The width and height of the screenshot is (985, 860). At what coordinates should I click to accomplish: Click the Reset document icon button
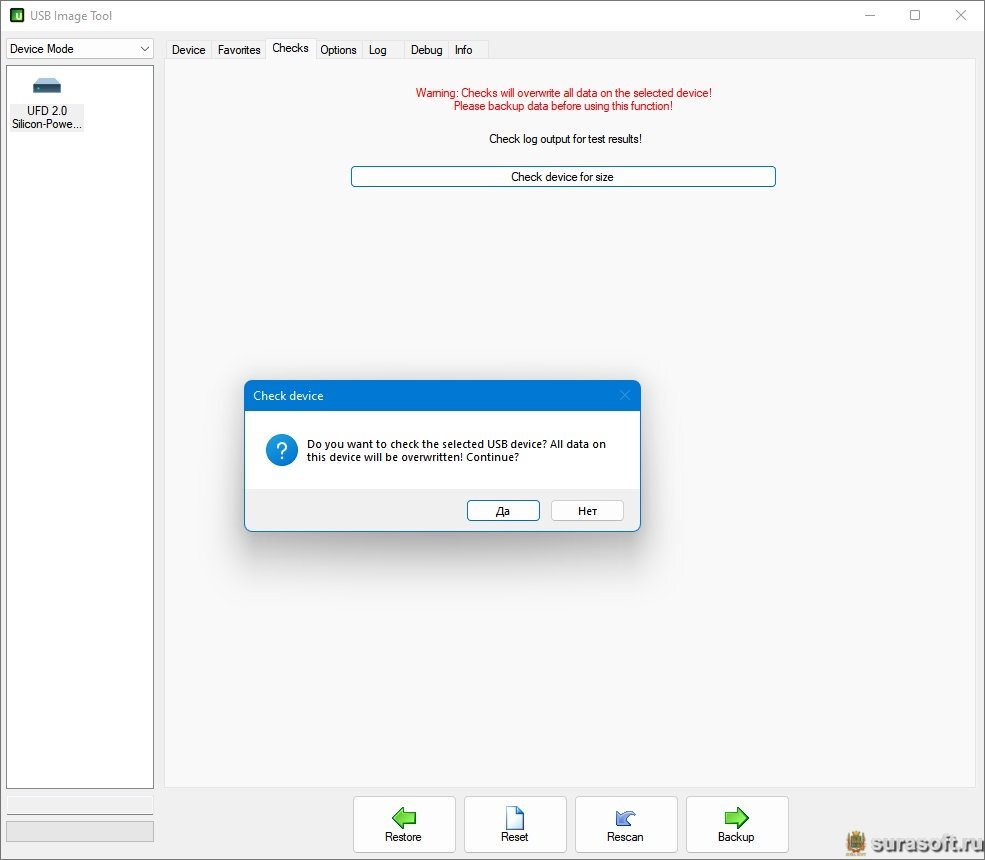(515, 824)
